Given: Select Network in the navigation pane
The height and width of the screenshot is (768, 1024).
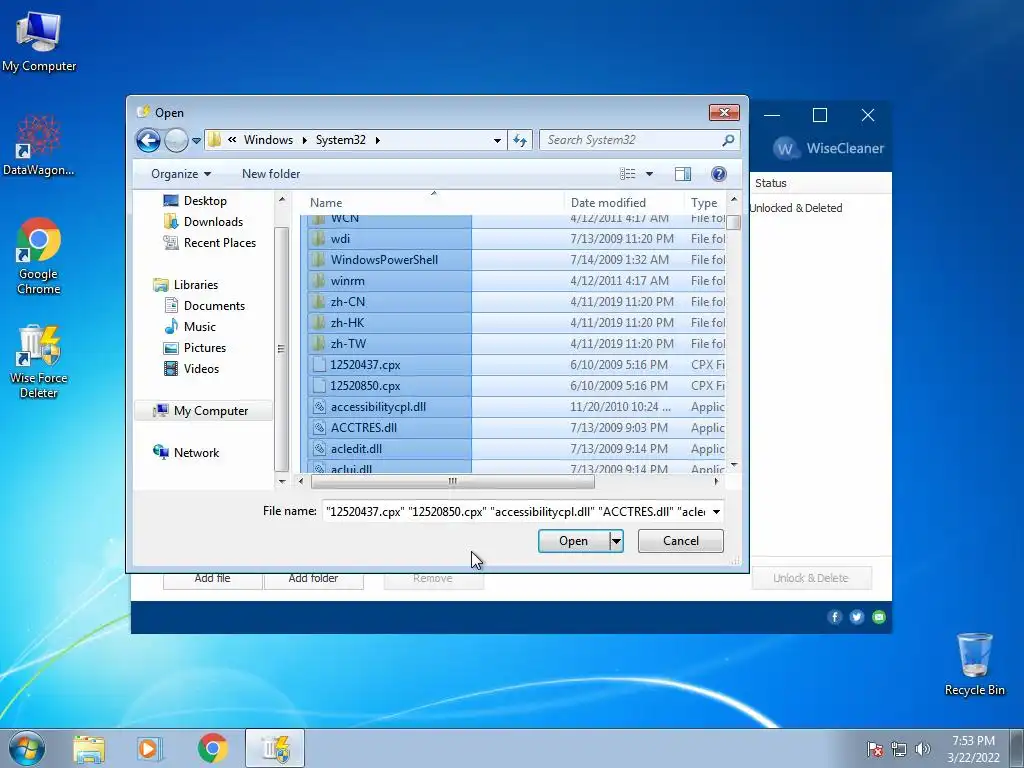Looking at the screenshot, I should pyautogui.click(x=196, y=453).
